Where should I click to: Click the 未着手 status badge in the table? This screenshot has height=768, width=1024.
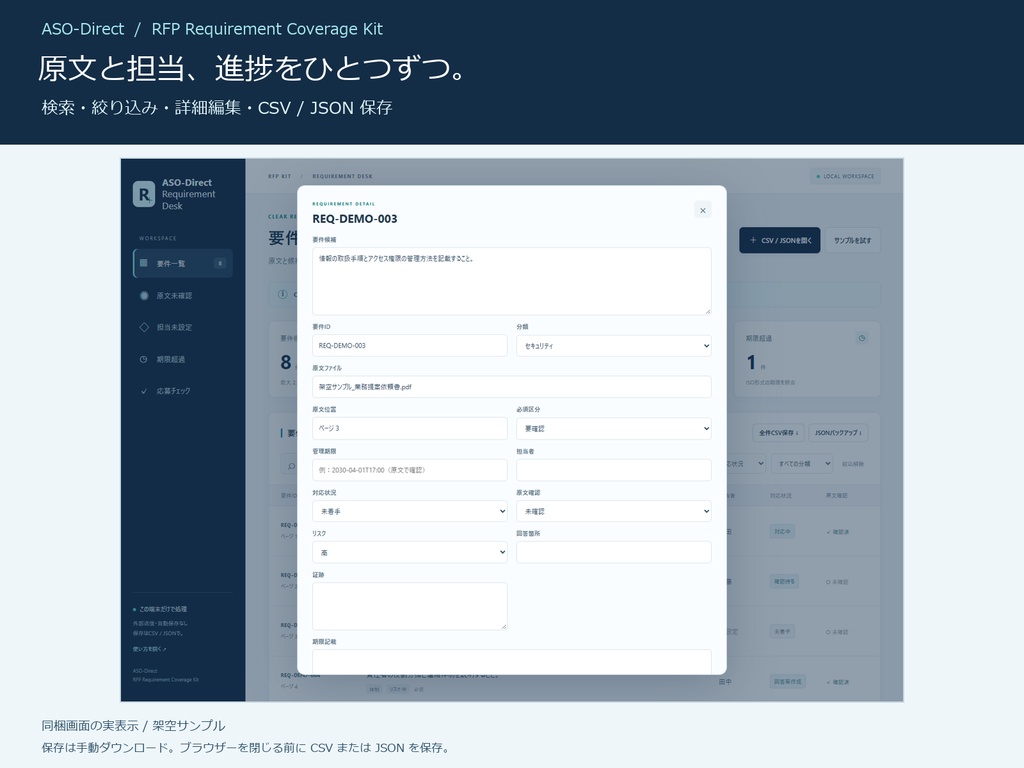coord(782,632)
